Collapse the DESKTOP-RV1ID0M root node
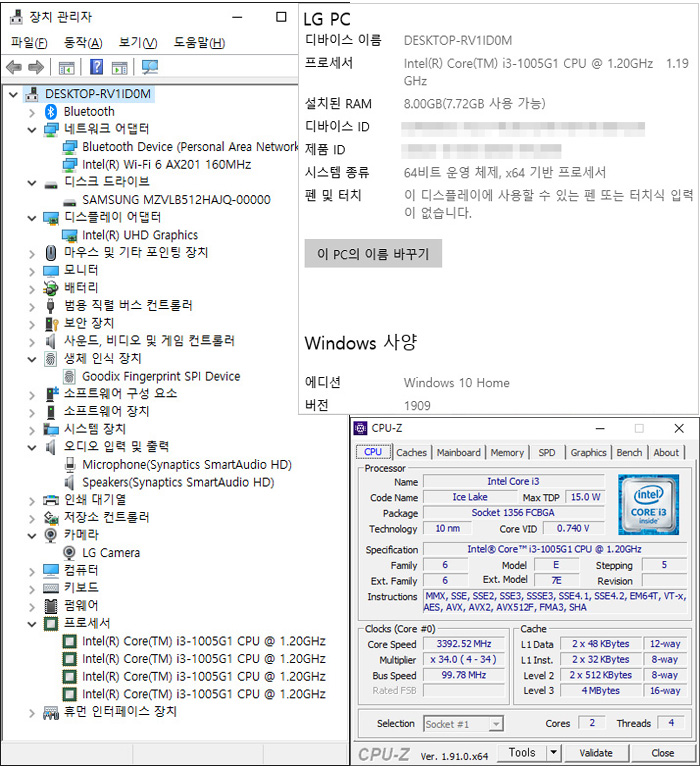 [14, 94]
